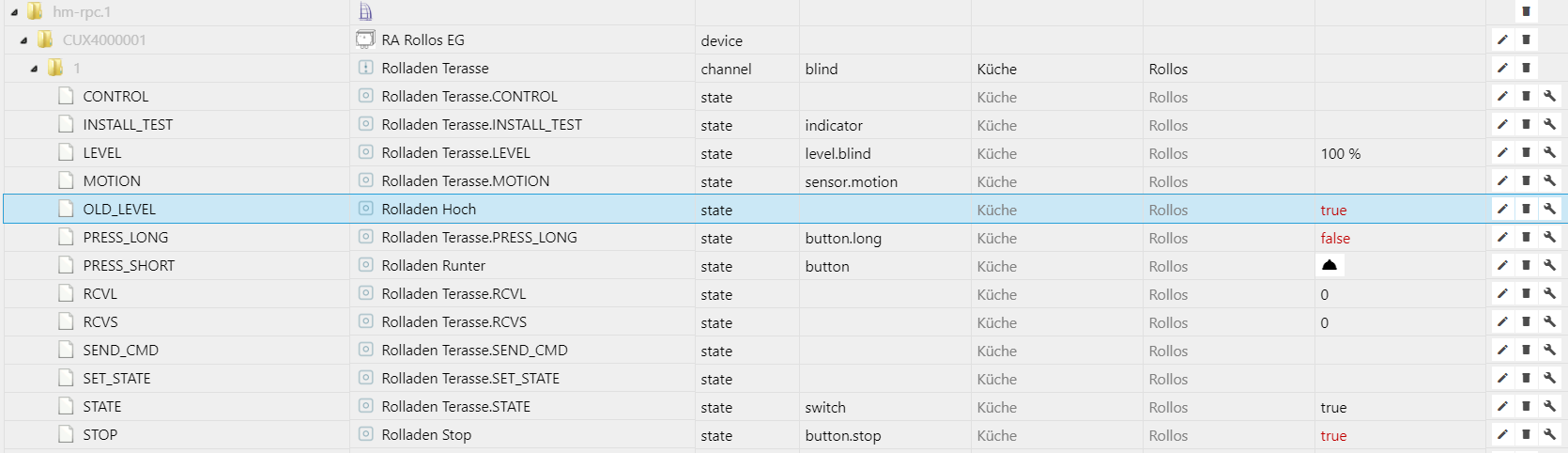Click the 100 % LEVEL value field
This screenshot has width=1568, height=453.
[1341, 153]
